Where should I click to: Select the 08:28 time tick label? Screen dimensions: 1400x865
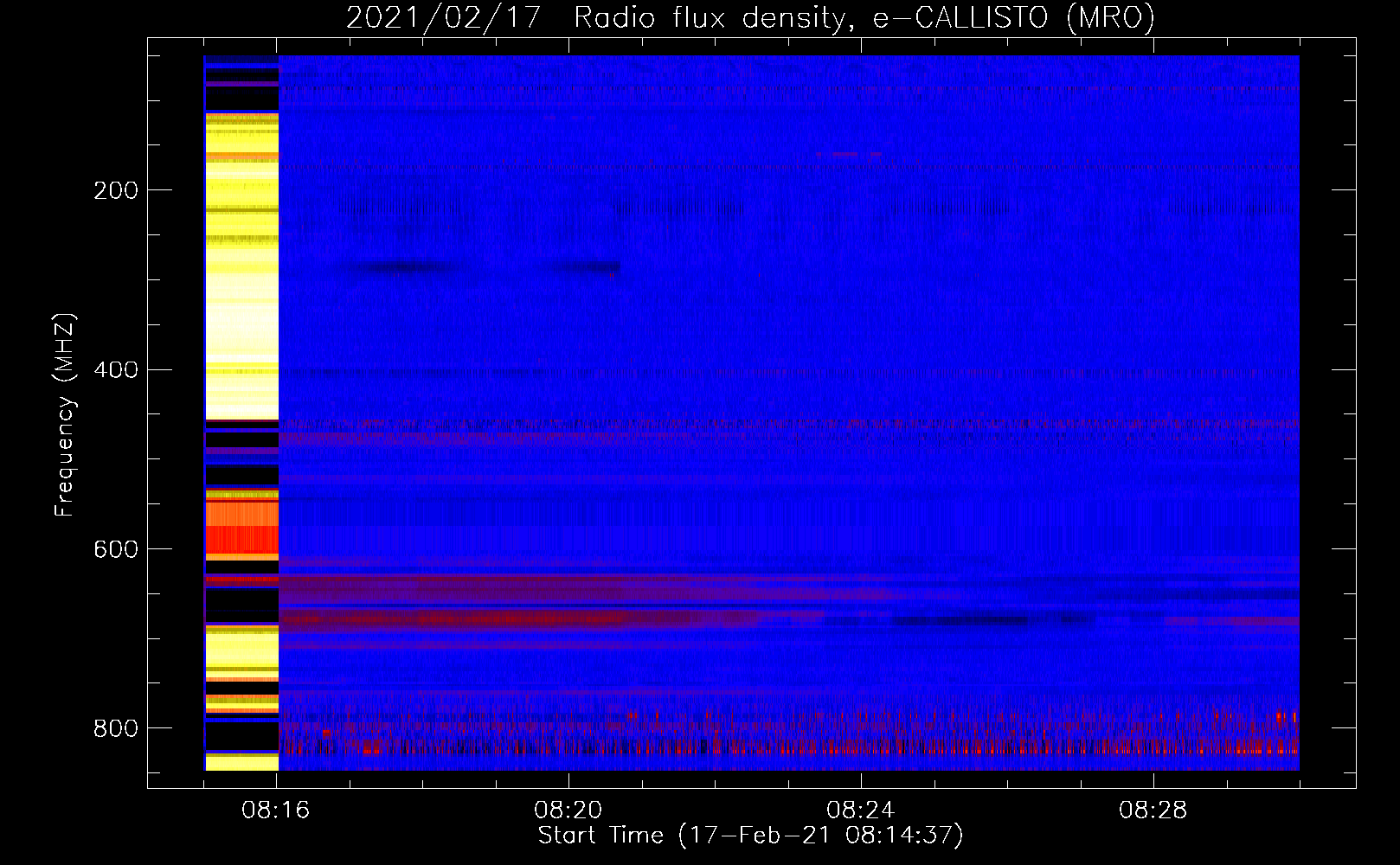(1153, 811)
